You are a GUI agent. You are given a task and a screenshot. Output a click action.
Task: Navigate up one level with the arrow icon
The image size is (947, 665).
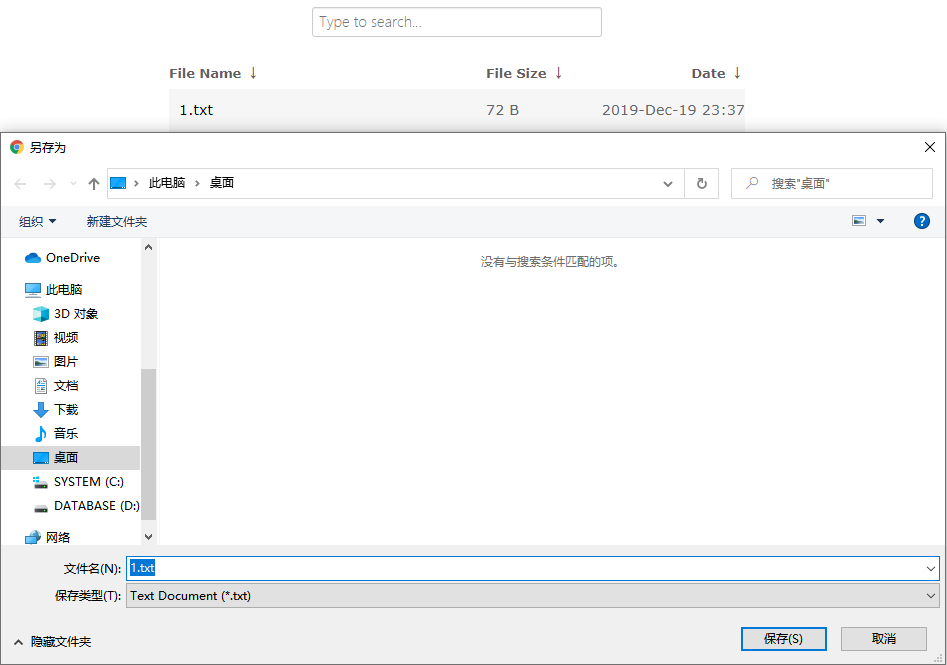(93, 183)
